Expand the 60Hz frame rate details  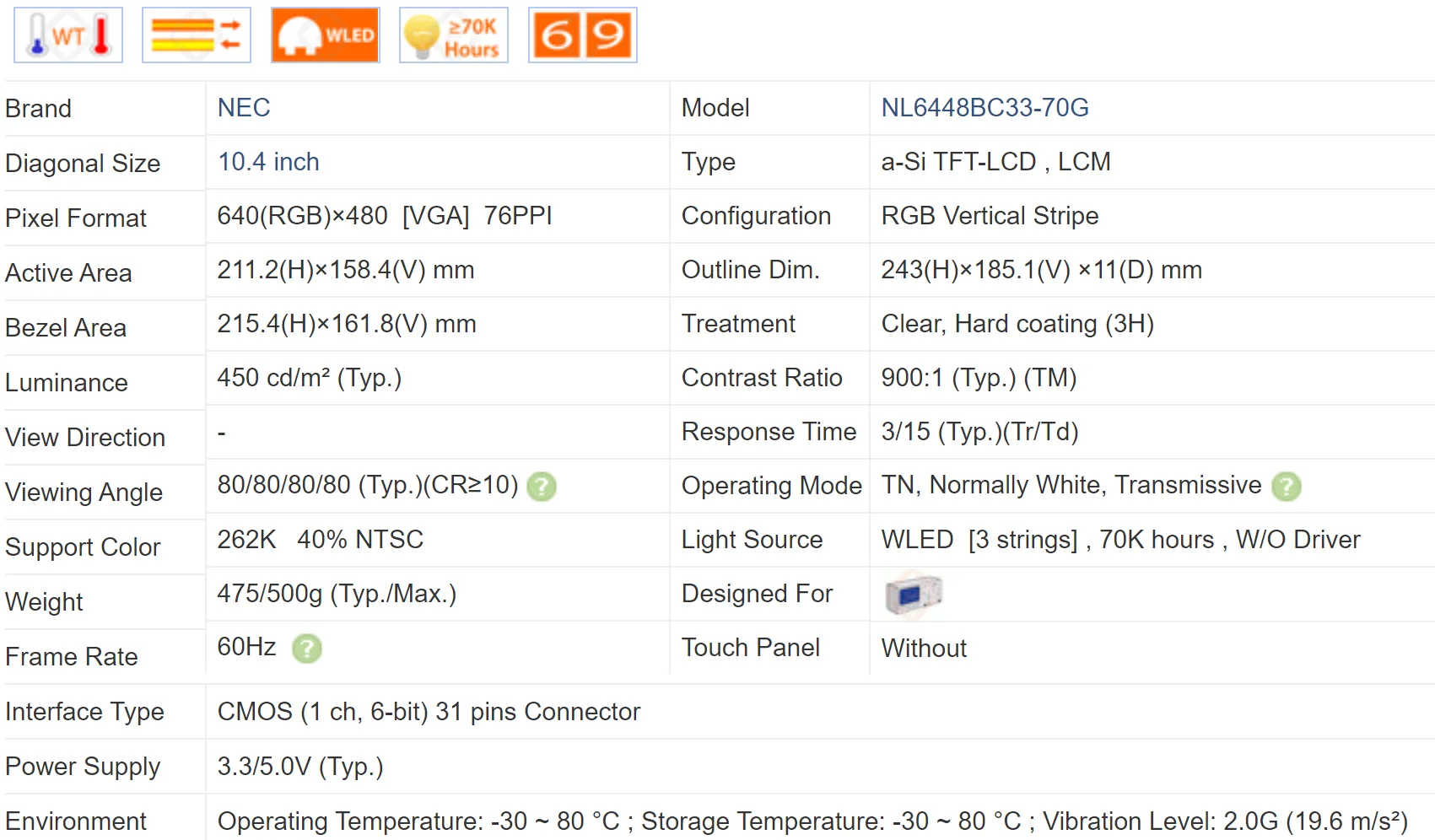pyautogui.click(x=309, y=649)
